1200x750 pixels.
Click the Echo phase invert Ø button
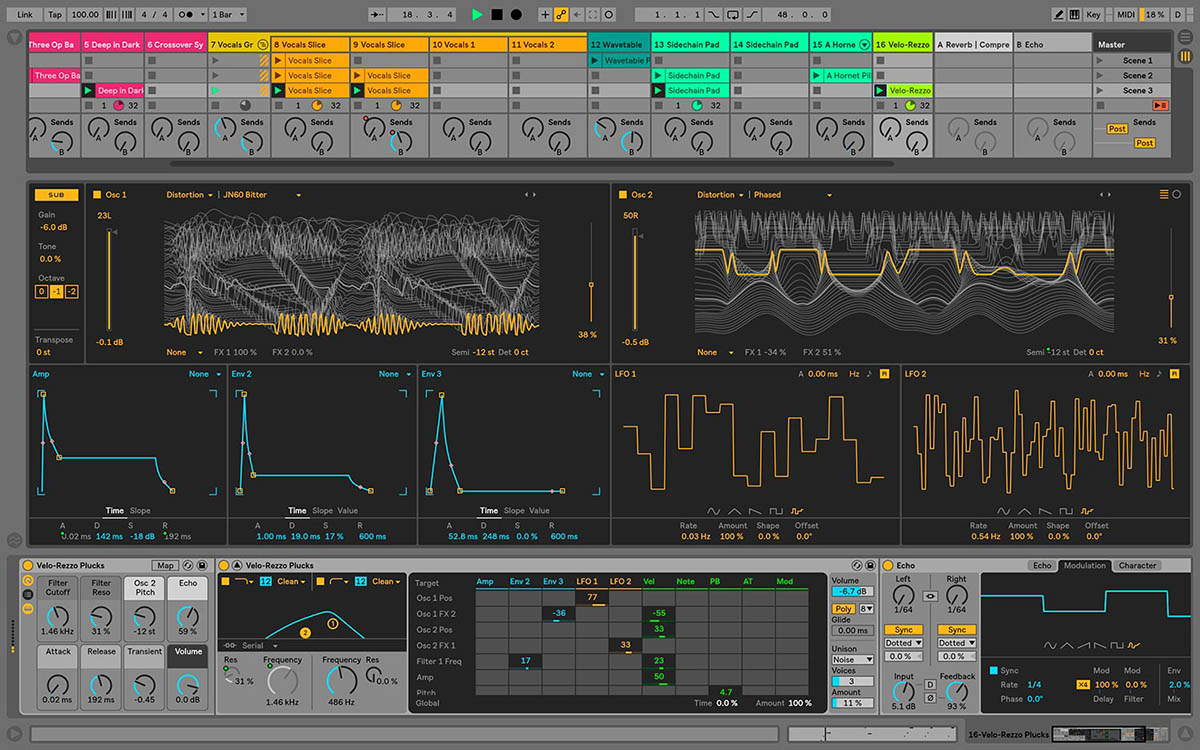coord(930,698)
